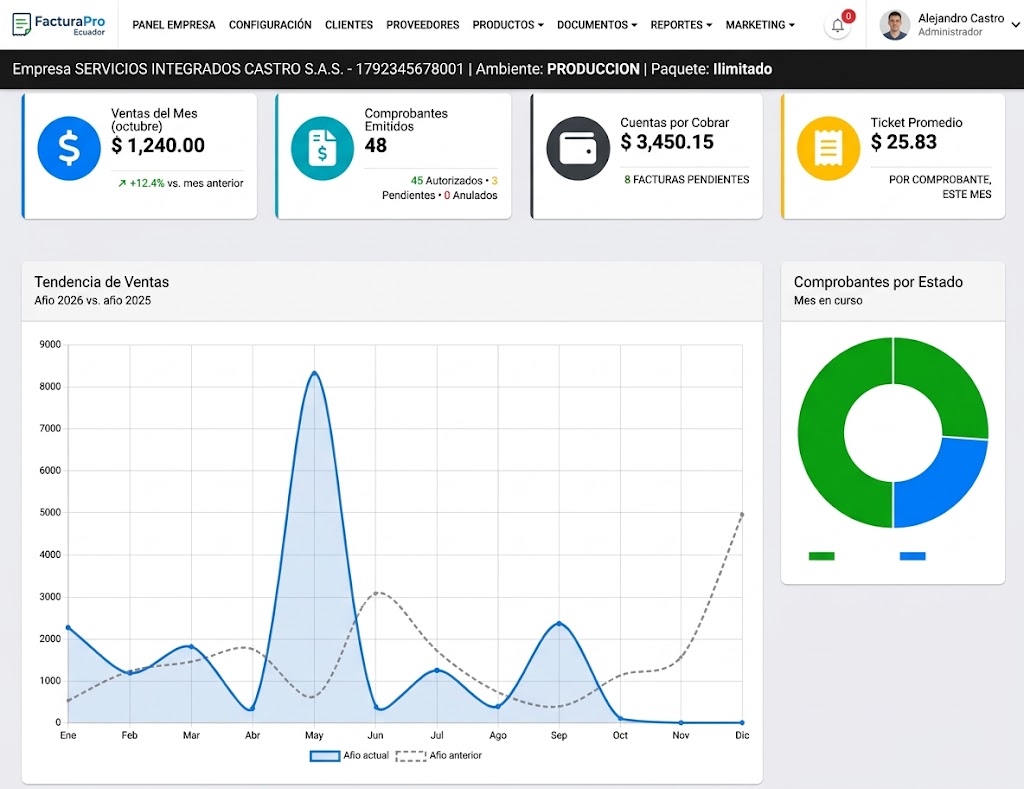
Task: Toggle the Año actual legend series
Action: [x=349, y=756]
